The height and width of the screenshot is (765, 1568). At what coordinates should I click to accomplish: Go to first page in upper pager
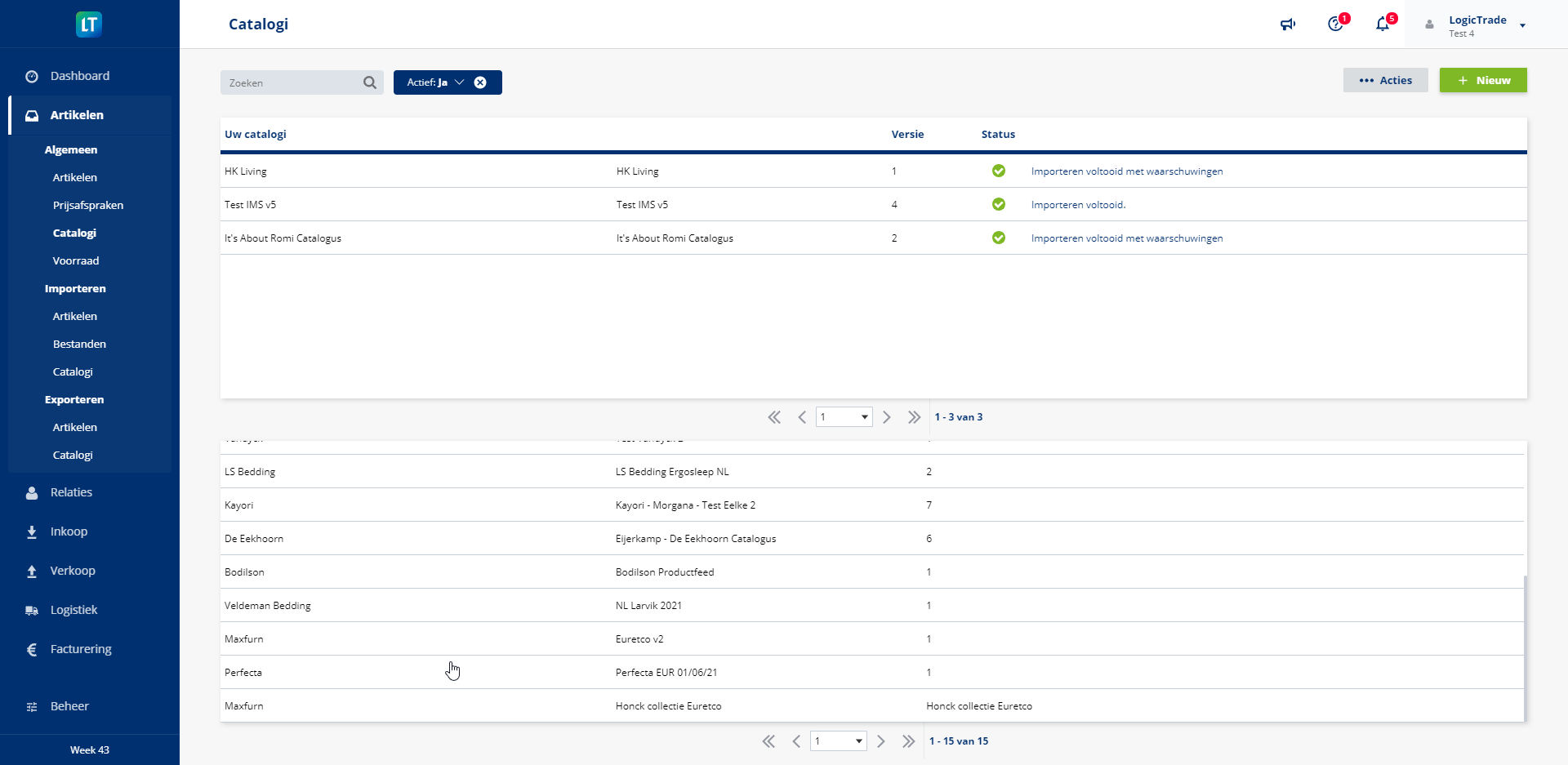click(774, 417)
